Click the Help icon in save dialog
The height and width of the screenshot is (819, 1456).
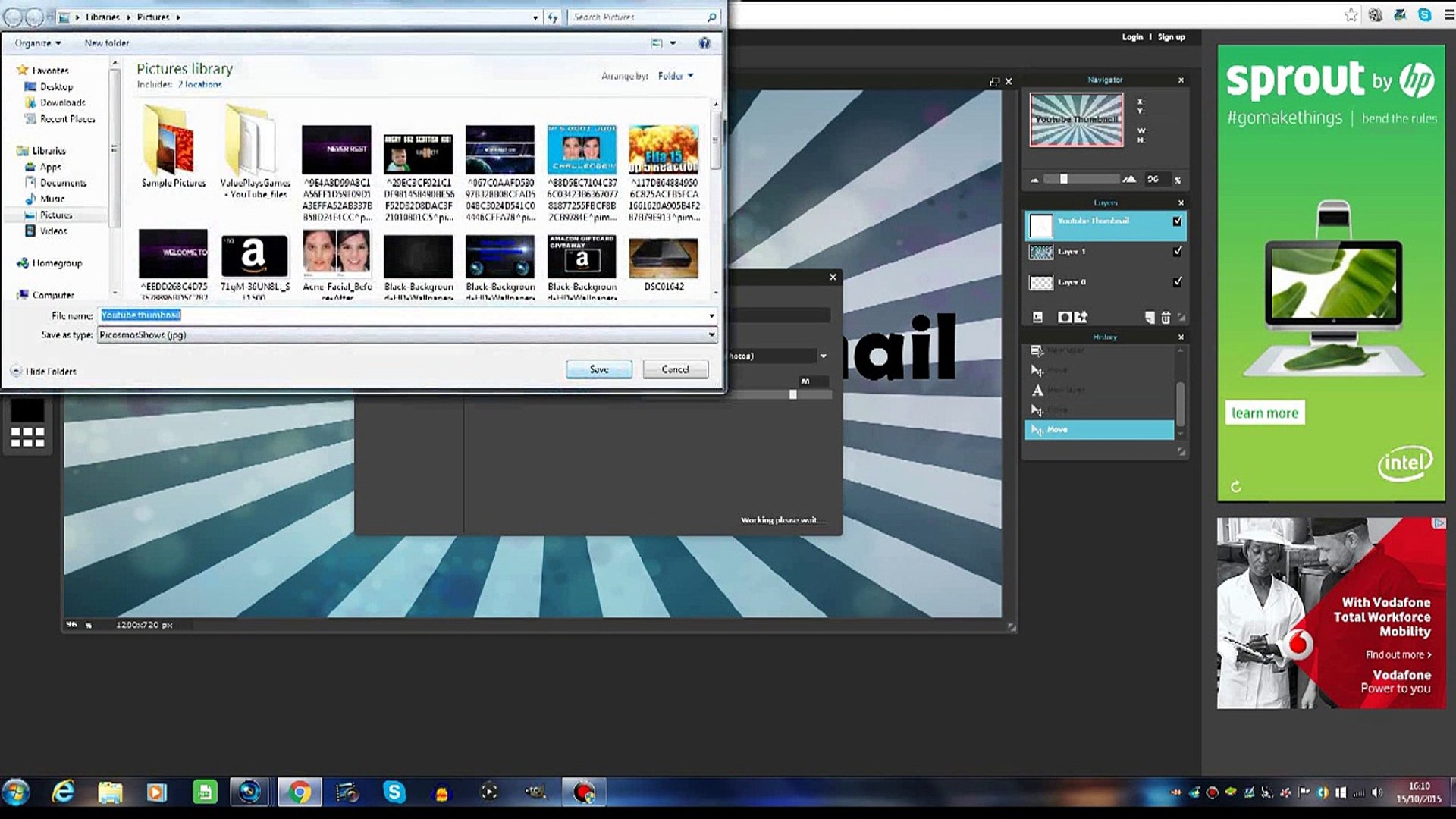point(704,43)
